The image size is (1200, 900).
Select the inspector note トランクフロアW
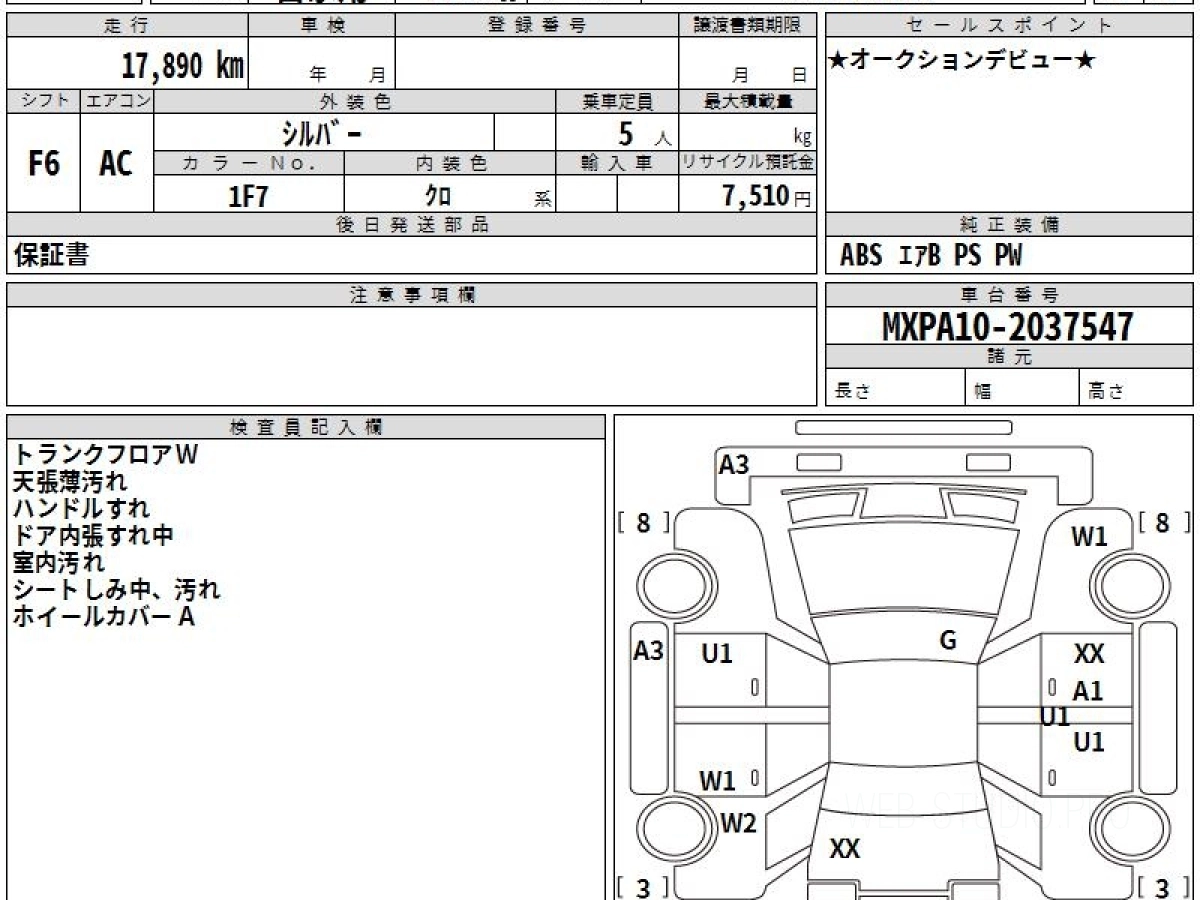point(106,454)
